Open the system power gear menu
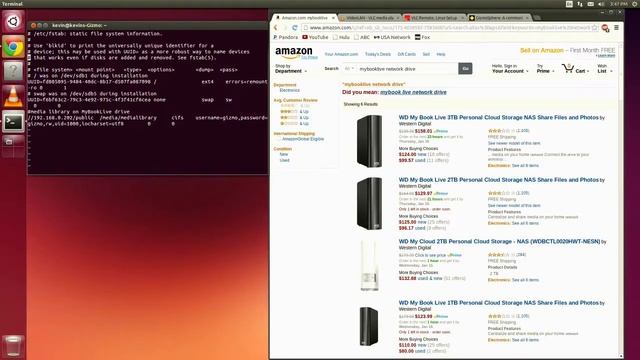Screen dimensions: 640x360 point(636,4)
